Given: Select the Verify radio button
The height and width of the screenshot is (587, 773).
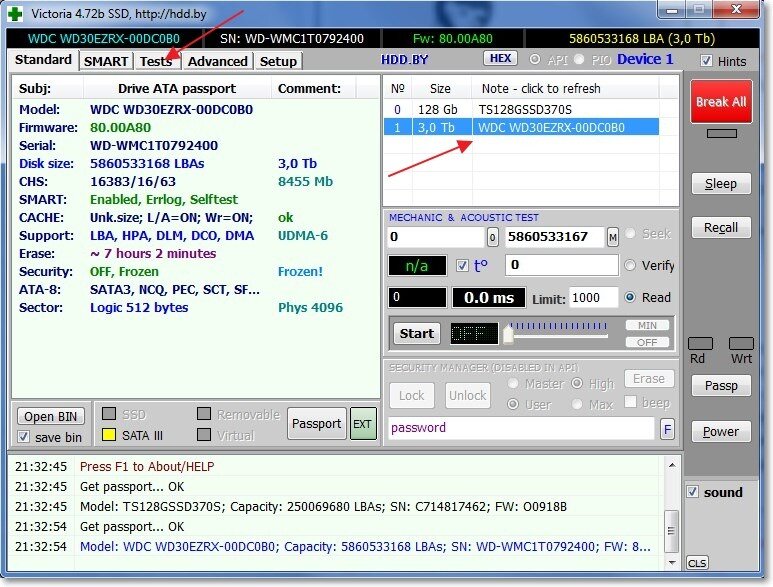Looking at the screenshot, I should point(630,265).
